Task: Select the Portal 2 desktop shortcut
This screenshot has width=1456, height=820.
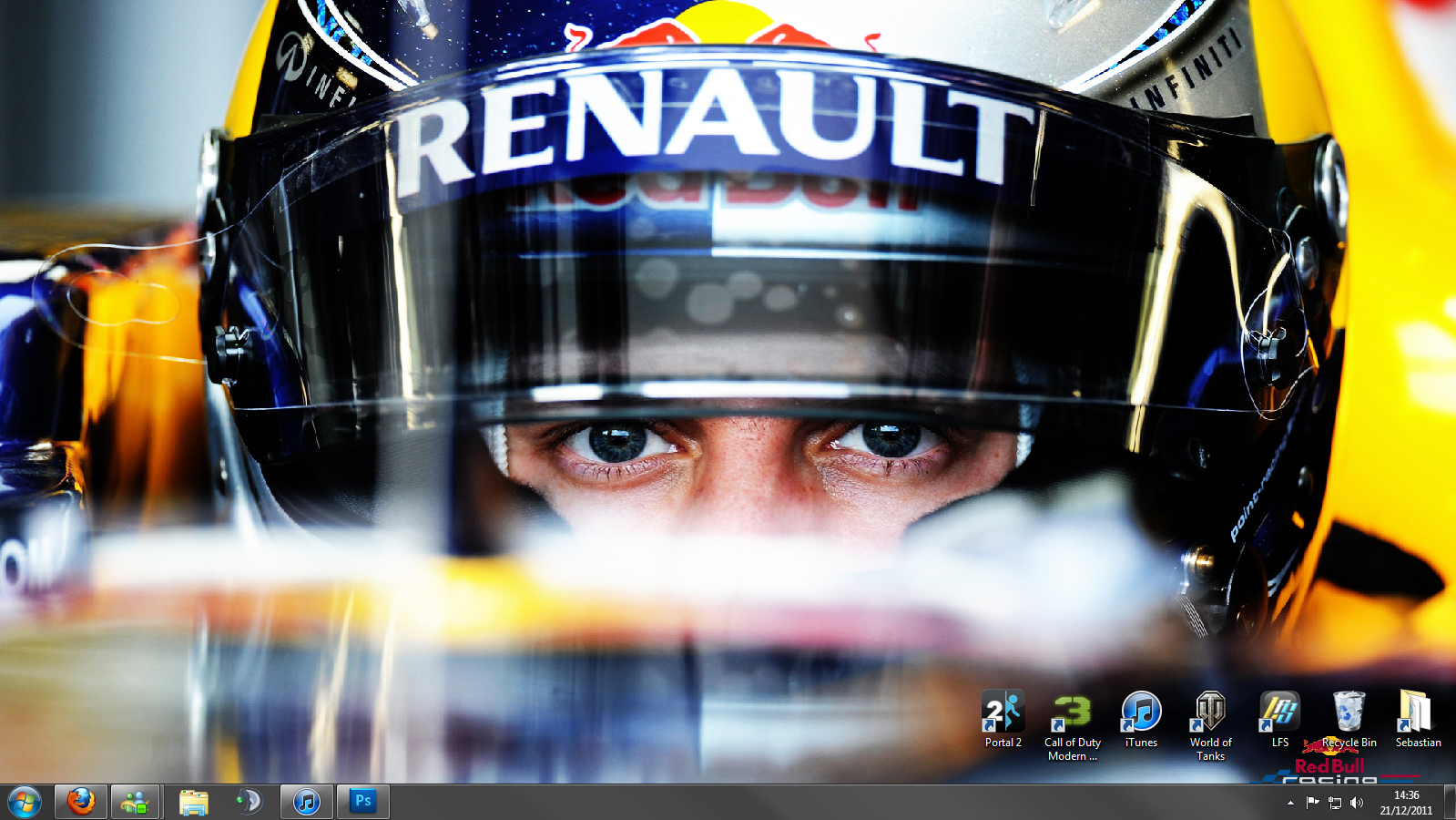Action: [x=1003, y=720]
